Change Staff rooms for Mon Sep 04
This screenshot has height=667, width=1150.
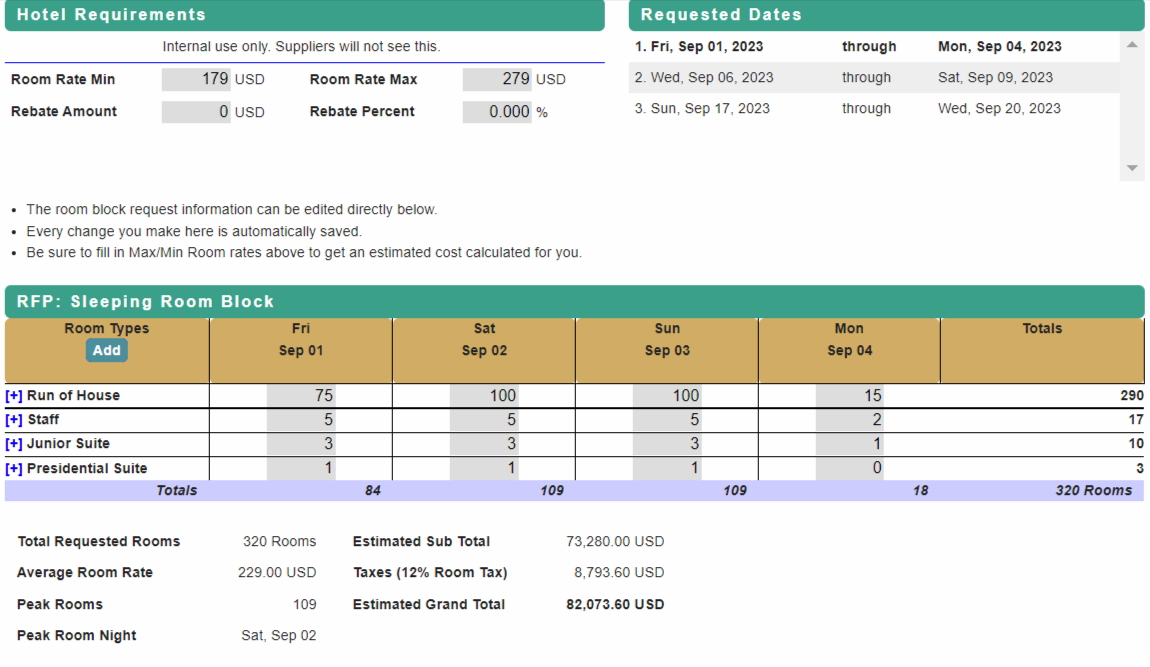[850, 420]
